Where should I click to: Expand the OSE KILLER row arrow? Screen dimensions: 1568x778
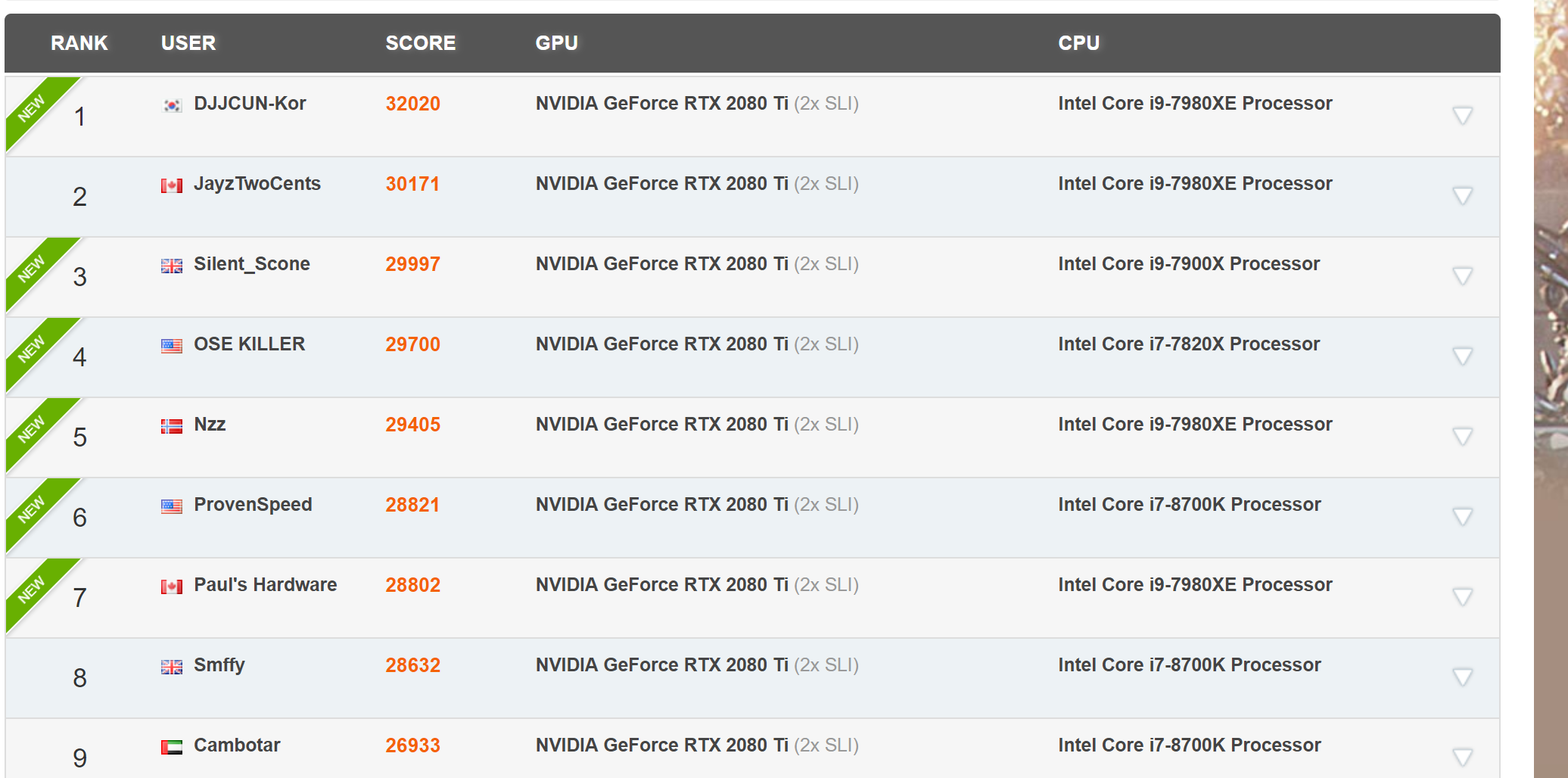[1463, 356]
